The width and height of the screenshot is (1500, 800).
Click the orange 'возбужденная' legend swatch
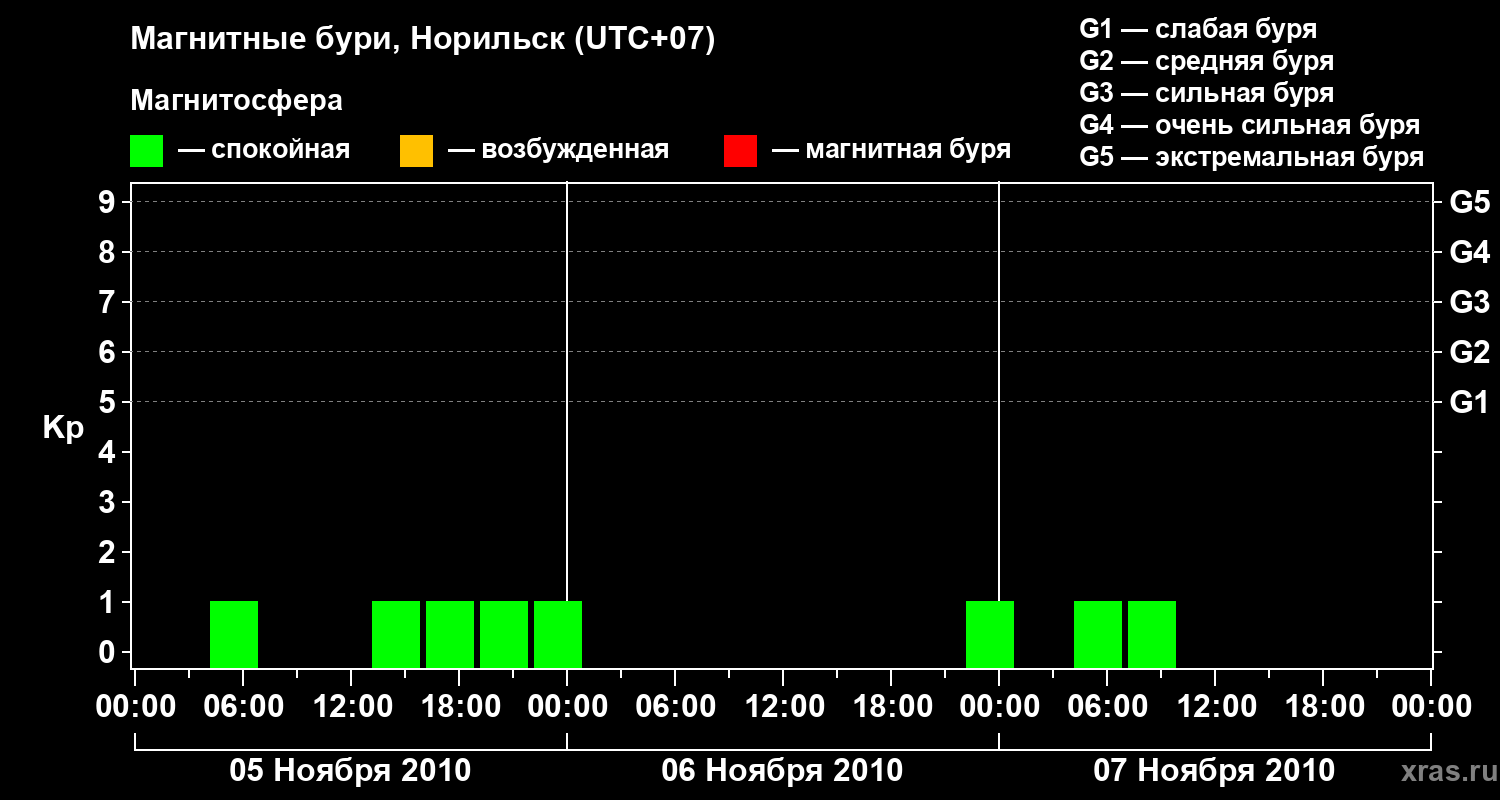[x=416, y=151]
